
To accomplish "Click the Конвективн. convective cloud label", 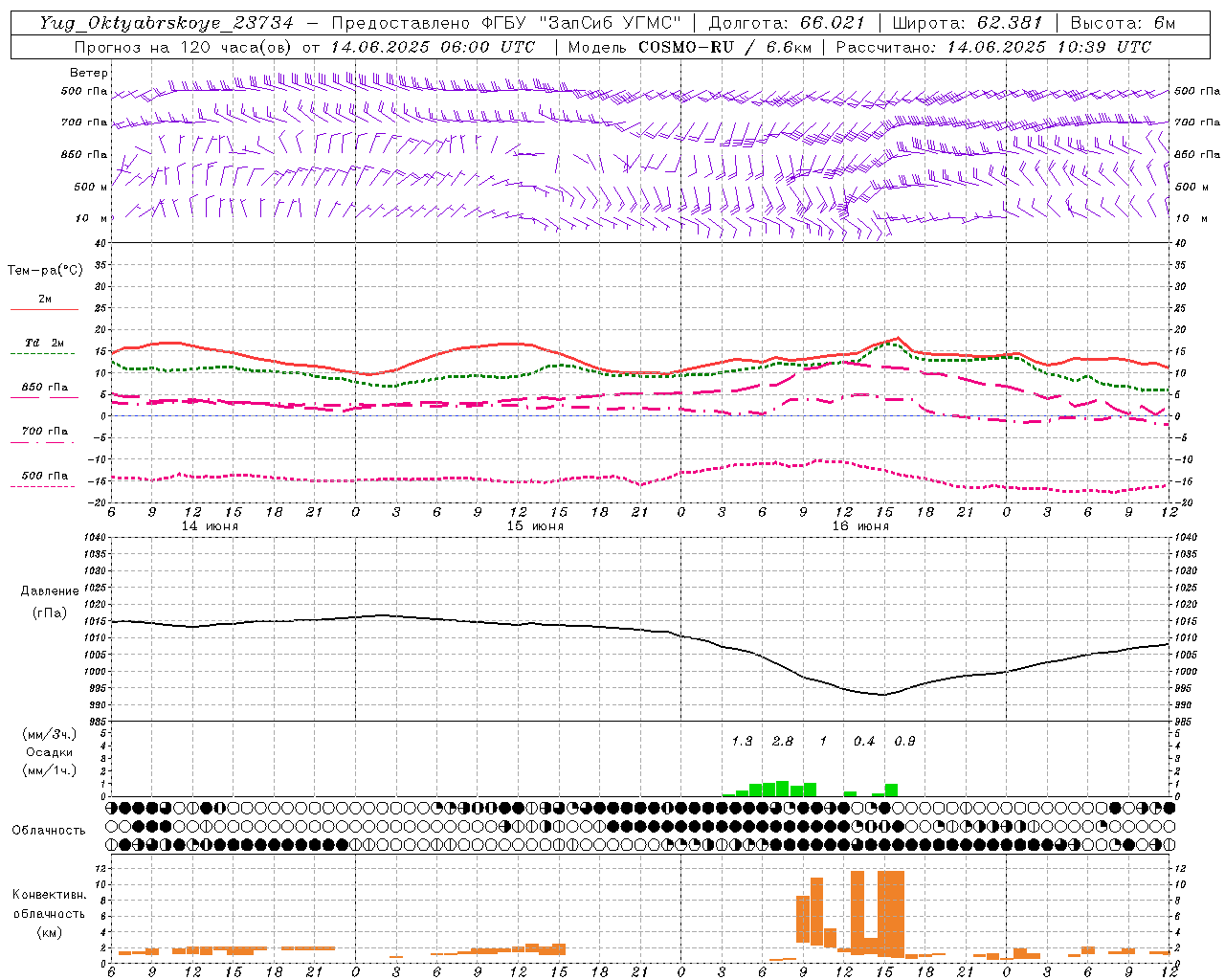I will [49, 895].
